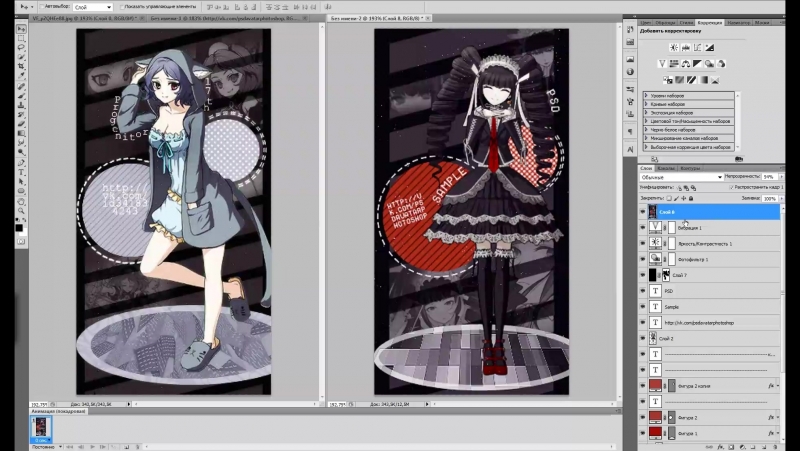Select the Lasso tool
The width and height of the screenshot is (800, 451).
20,48
